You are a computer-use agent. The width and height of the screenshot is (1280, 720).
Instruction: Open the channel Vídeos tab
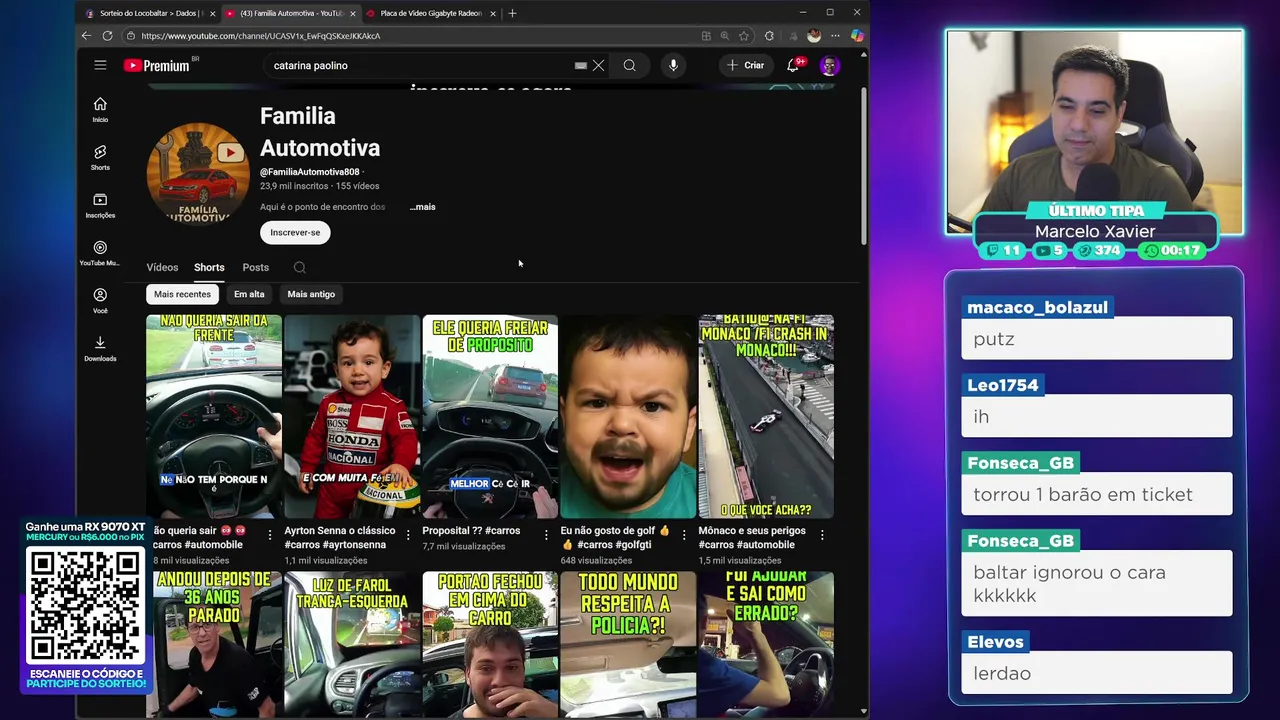point(162,267)
